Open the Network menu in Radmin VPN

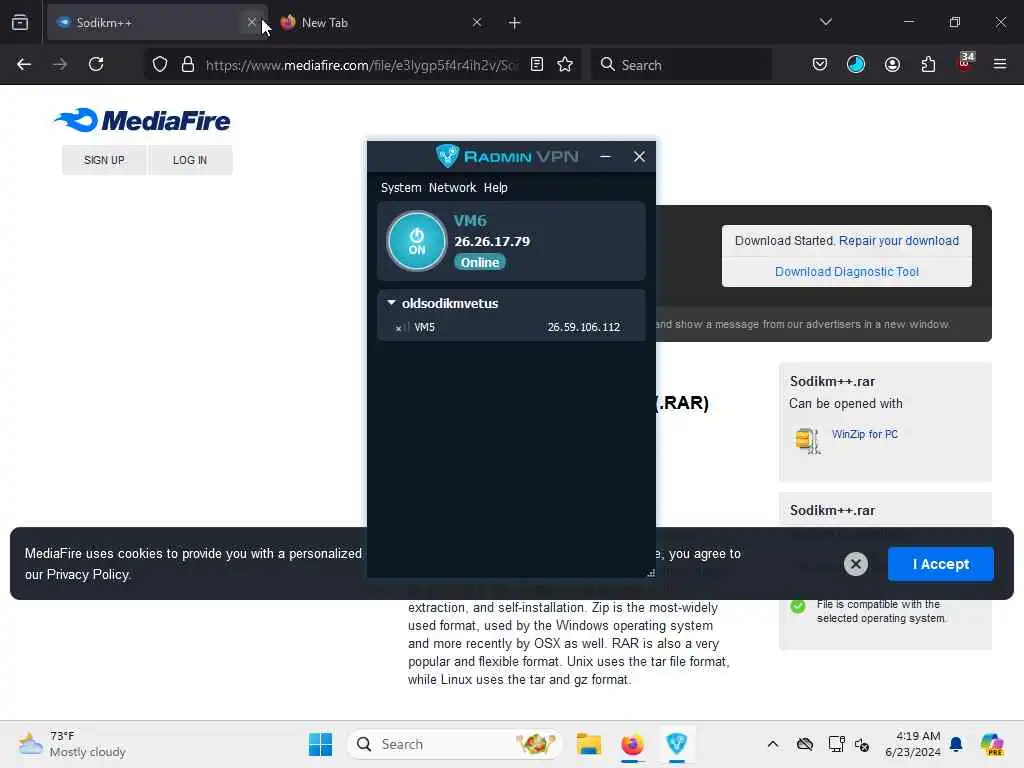453,187
